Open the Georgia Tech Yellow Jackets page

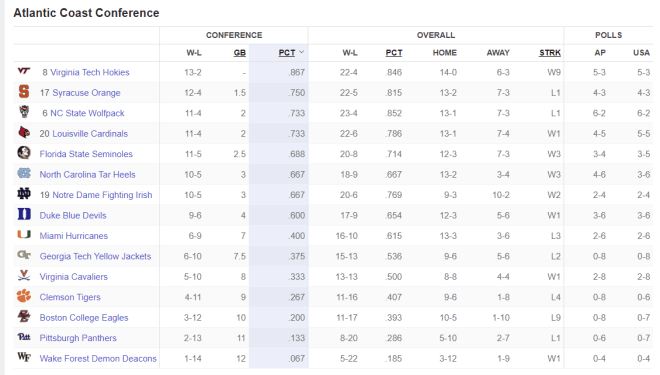95,256
